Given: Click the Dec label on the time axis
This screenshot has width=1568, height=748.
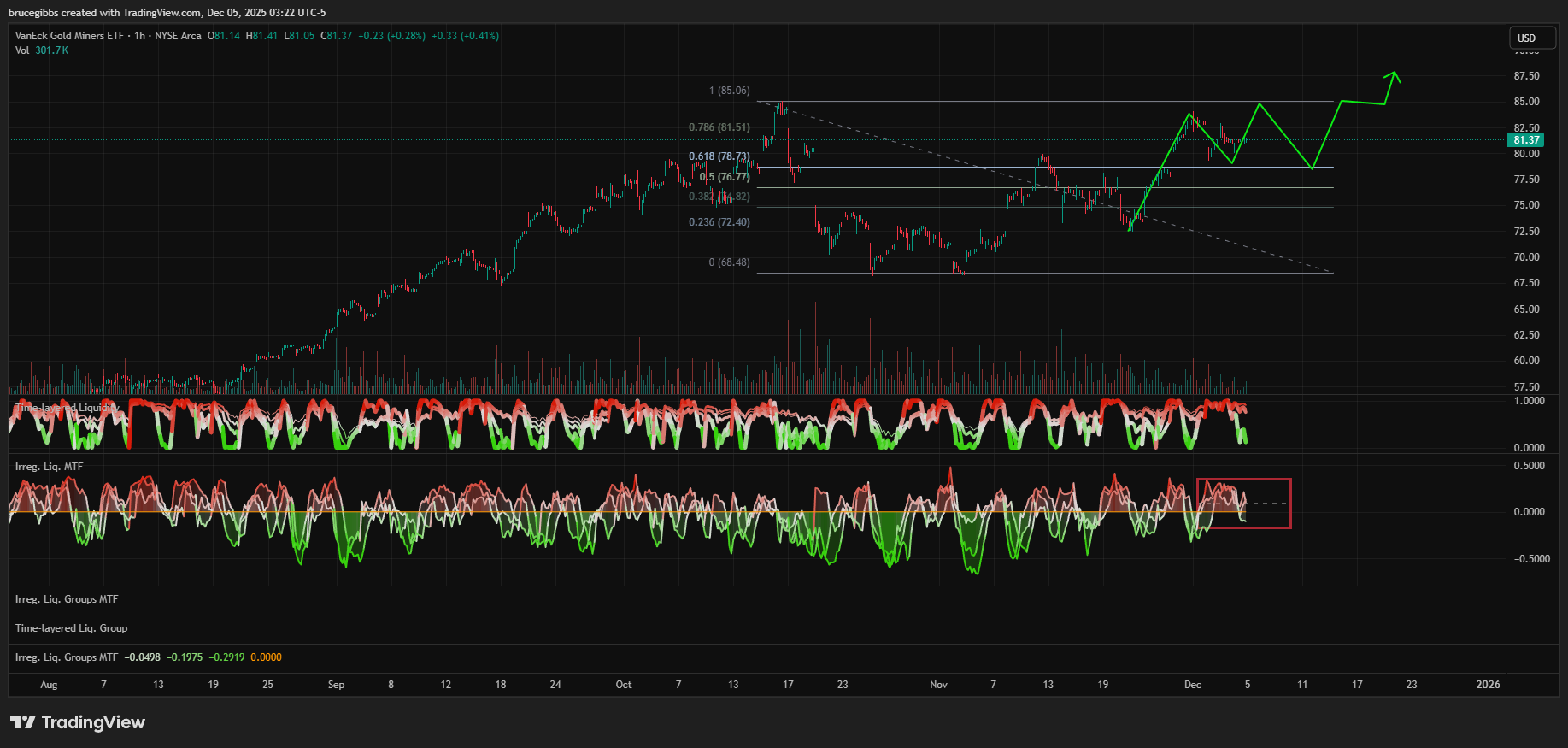Looking at the screenshot, I should point(1192,685).
